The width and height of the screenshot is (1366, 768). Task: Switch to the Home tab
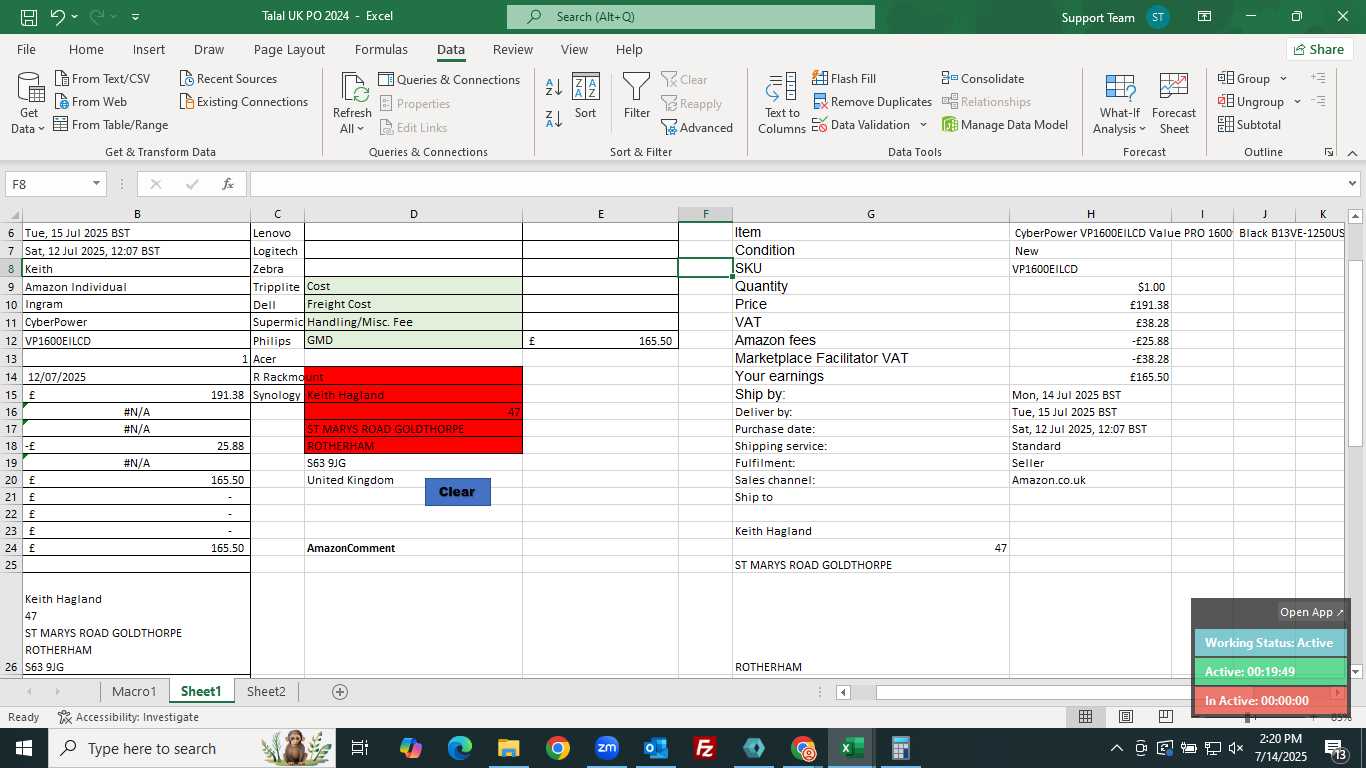click(86, 49)
